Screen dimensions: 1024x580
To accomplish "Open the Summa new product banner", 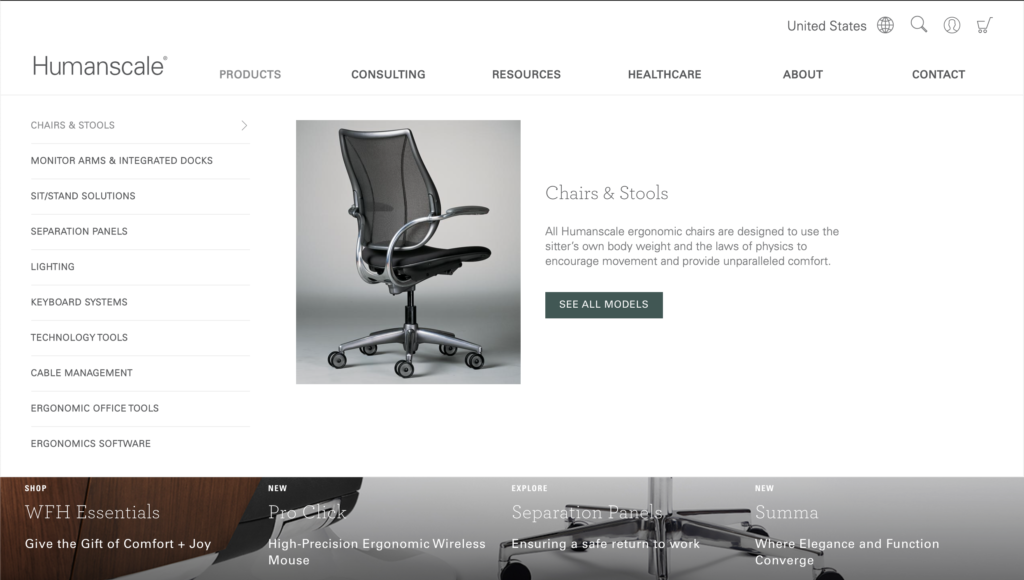I will 882,528.
